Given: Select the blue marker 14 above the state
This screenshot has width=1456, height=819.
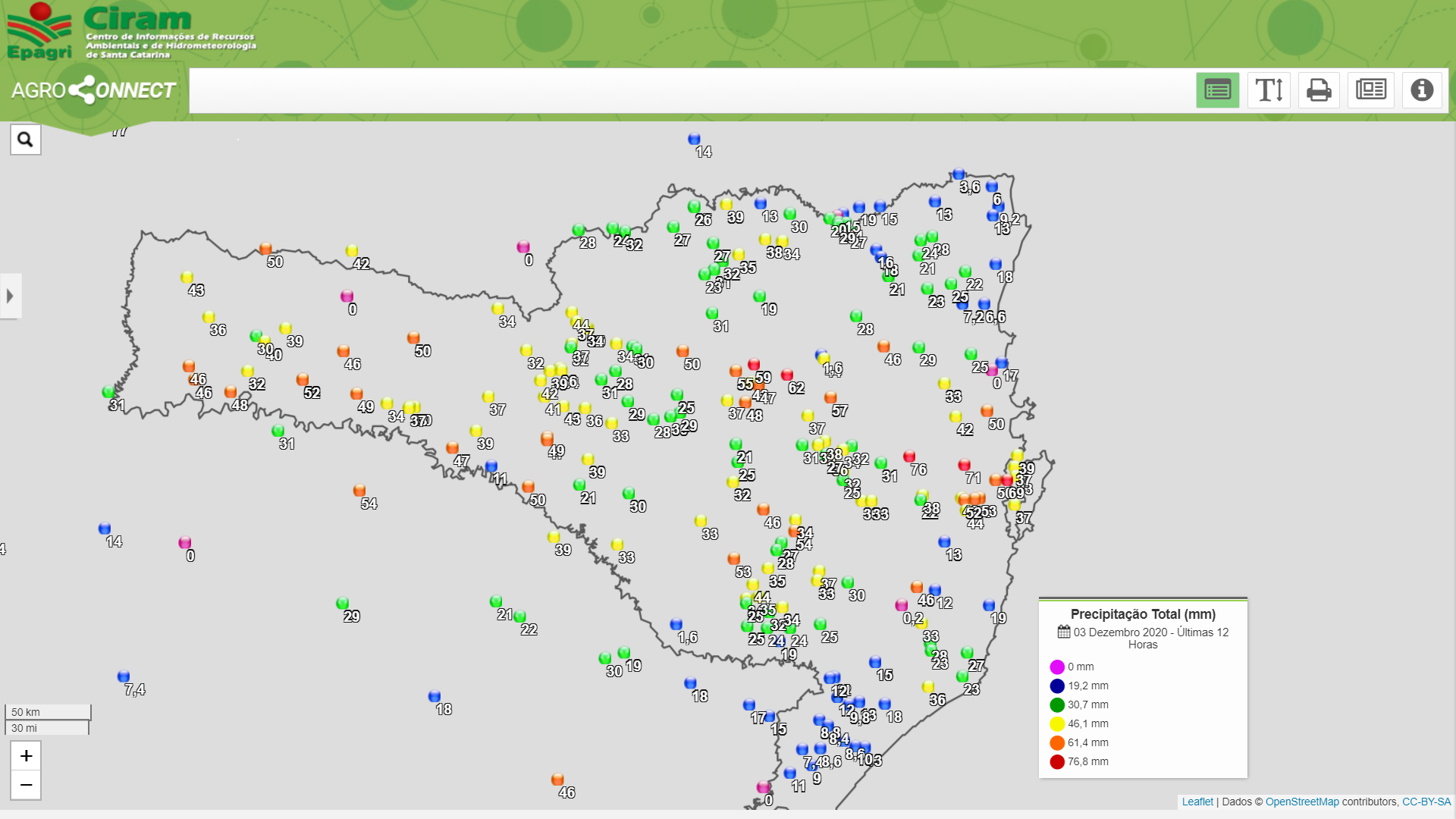Looking at the screenshot, I should 694,139.
